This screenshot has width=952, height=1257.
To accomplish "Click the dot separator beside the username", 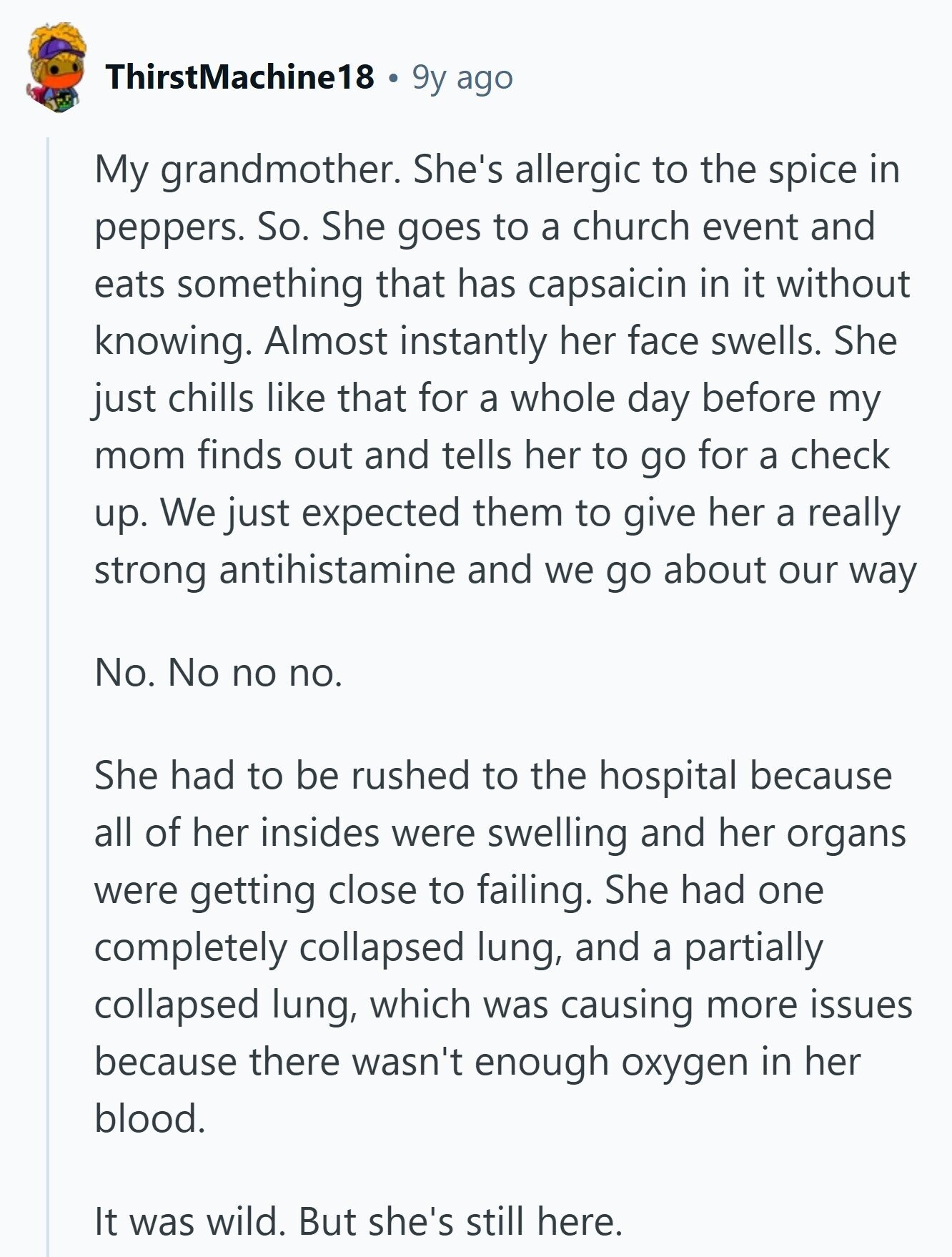I will pos(392,77).
